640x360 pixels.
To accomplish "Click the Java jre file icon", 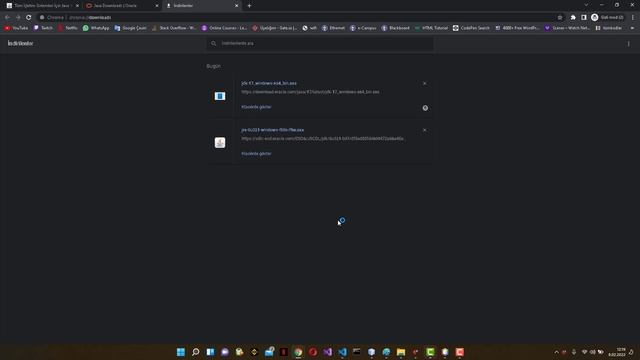I will [220, 142].
